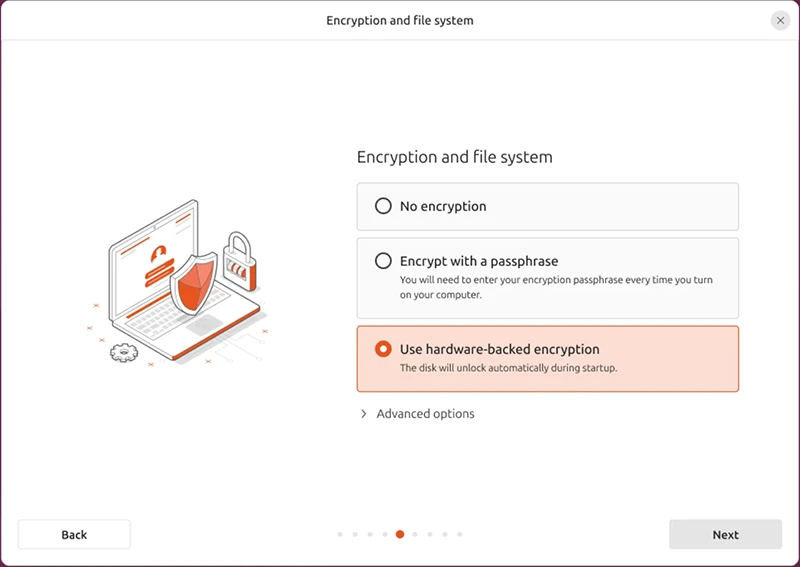Click the text about disk unlocking automatically
Viewport: 800px width, 567px height.
point(508,368)
